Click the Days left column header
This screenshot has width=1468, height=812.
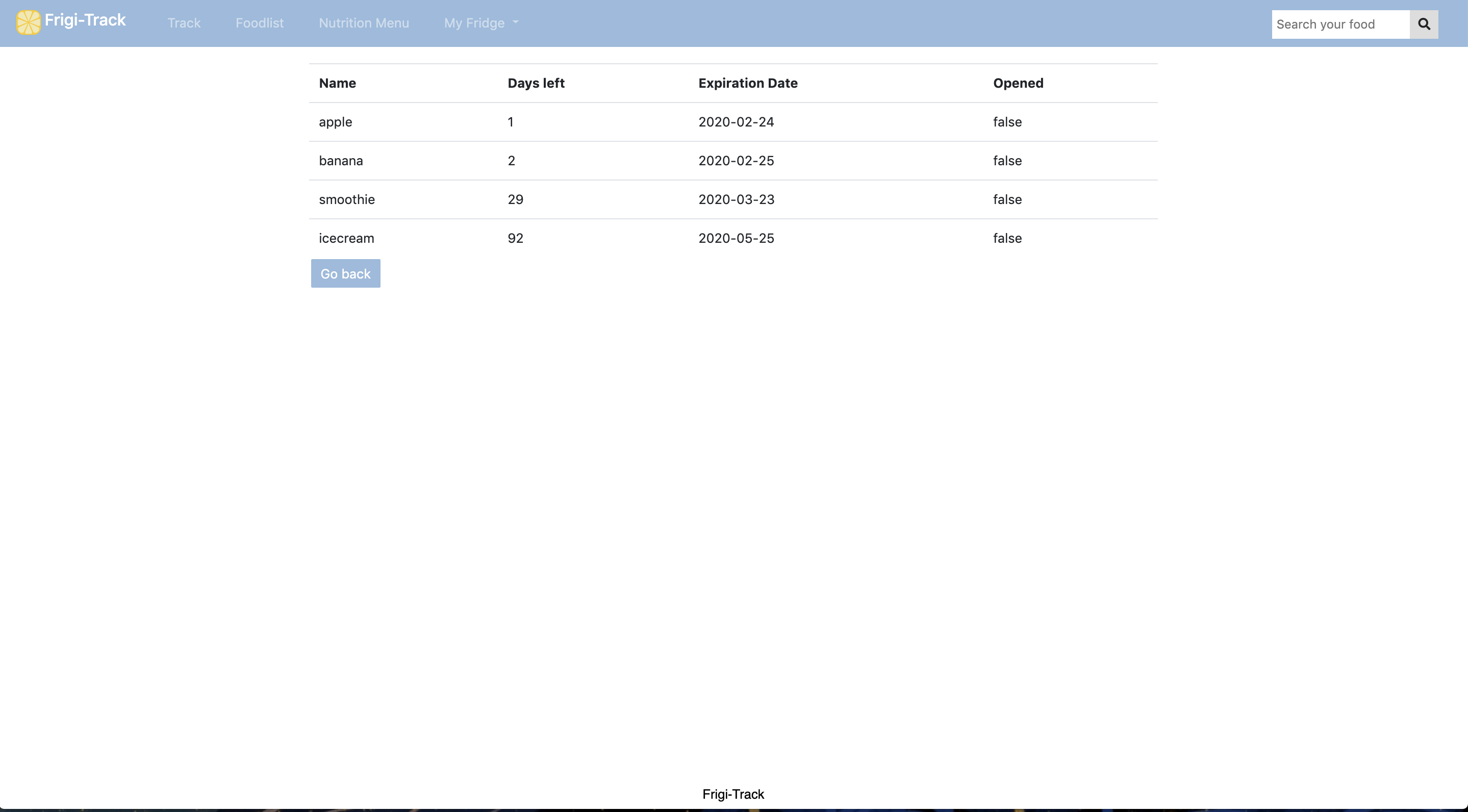pyautogui.click(x=536, y=83)
